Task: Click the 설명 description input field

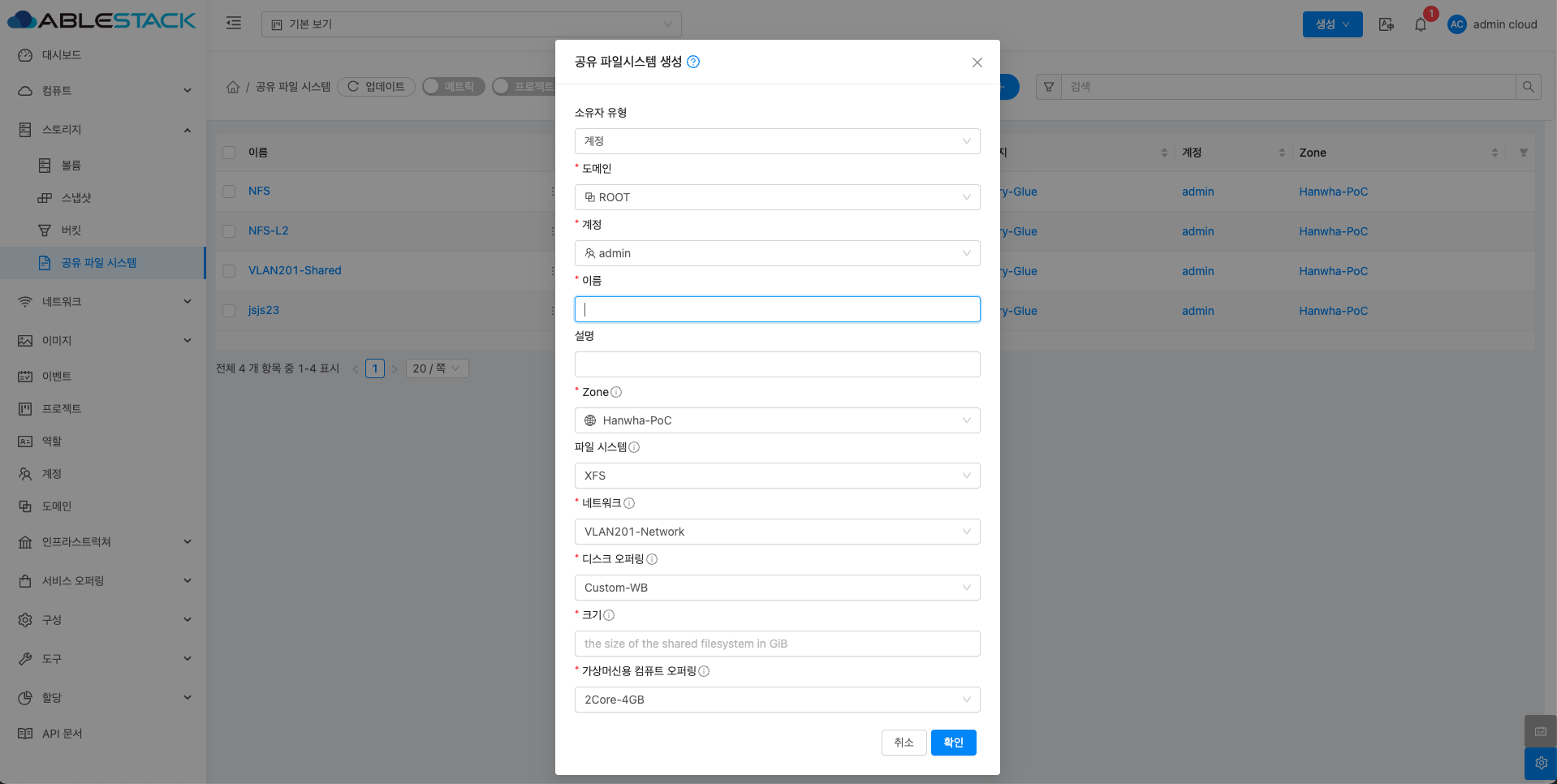Action: (777, 364)
